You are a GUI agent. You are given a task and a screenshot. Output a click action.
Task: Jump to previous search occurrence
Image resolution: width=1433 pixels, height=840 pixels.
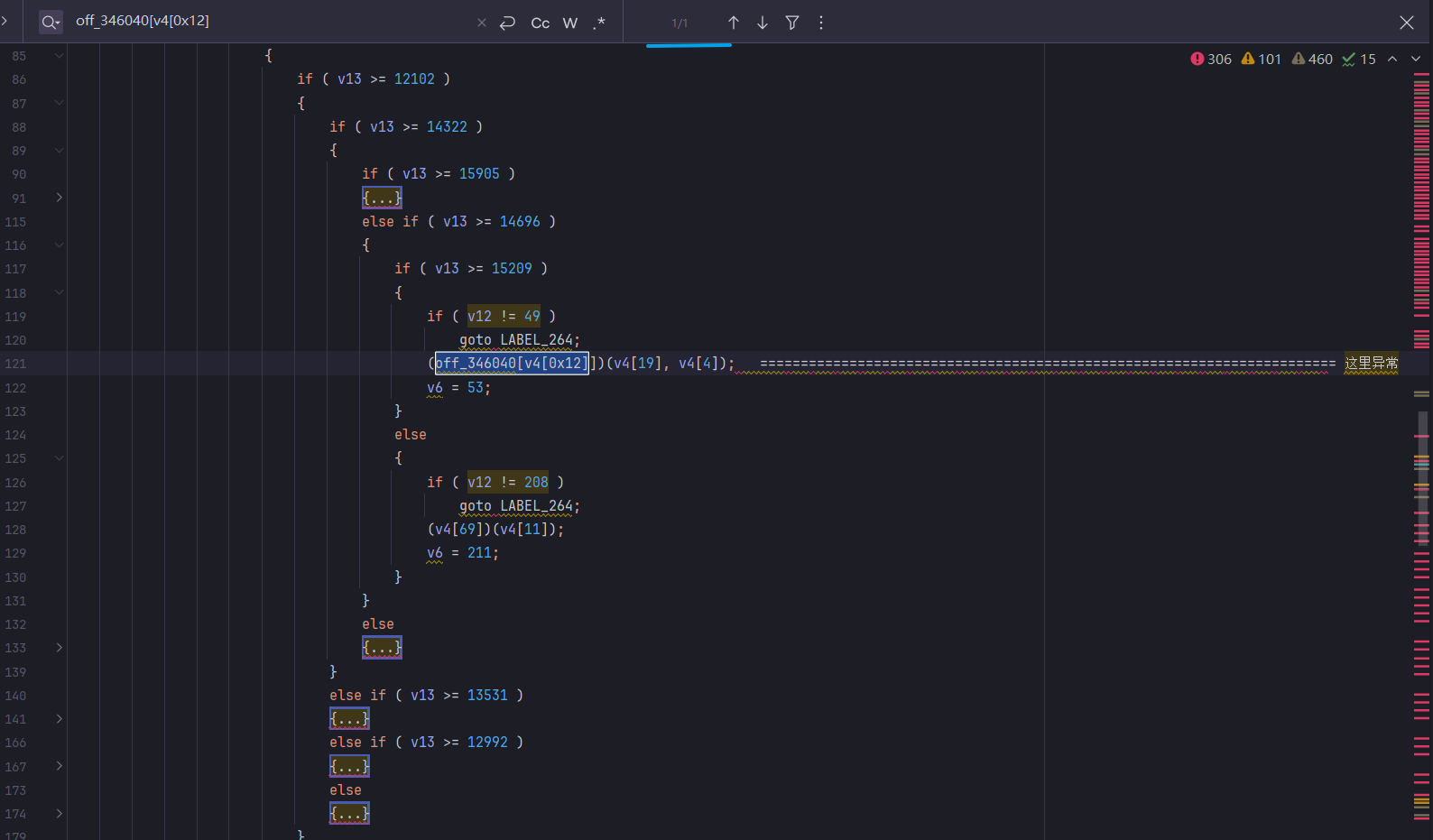[x=733, y=23]
